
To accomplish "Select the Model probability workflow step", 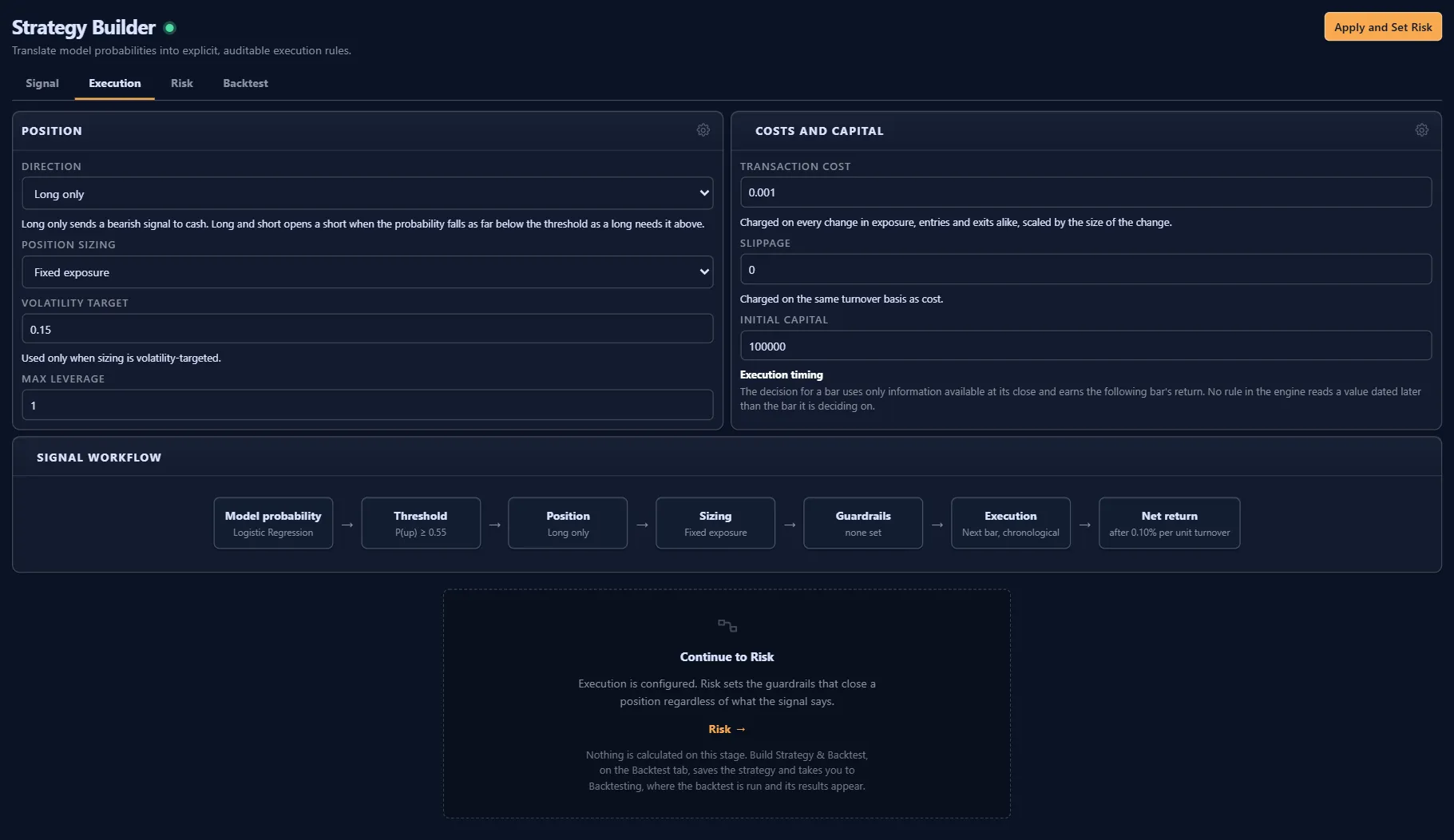I will tap(273, 523).
